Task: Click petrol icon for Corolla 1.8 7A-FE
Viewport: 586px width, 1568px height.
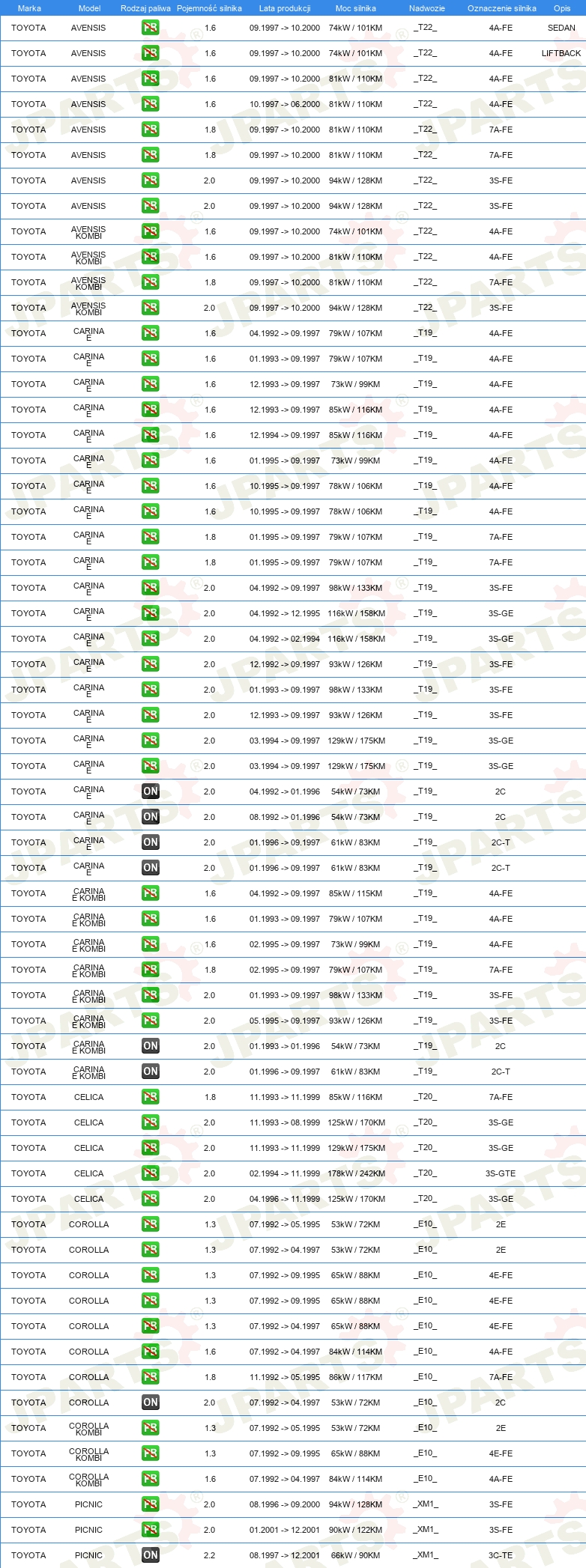Action: [151, 1377]
